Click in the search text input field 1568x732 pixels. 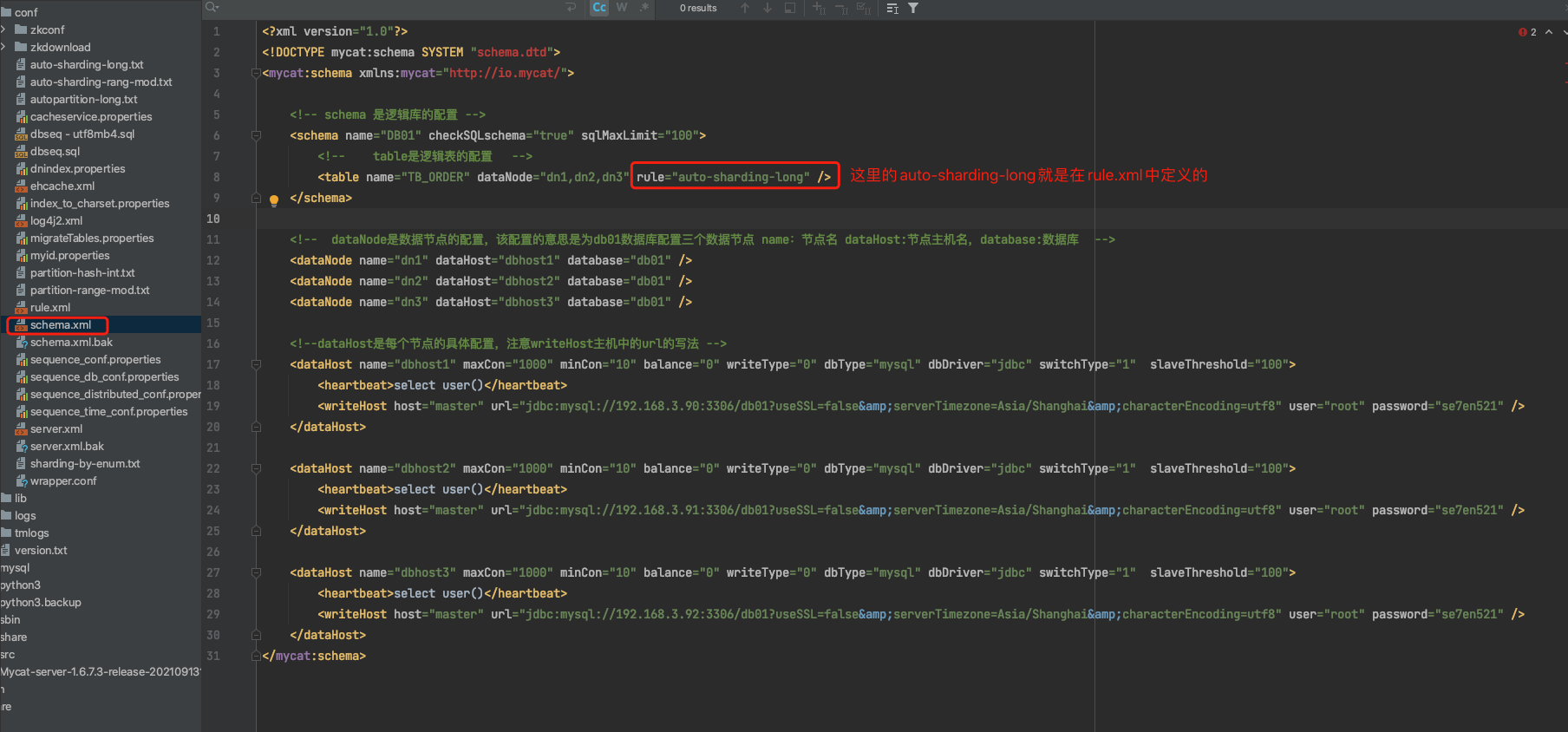390,8
